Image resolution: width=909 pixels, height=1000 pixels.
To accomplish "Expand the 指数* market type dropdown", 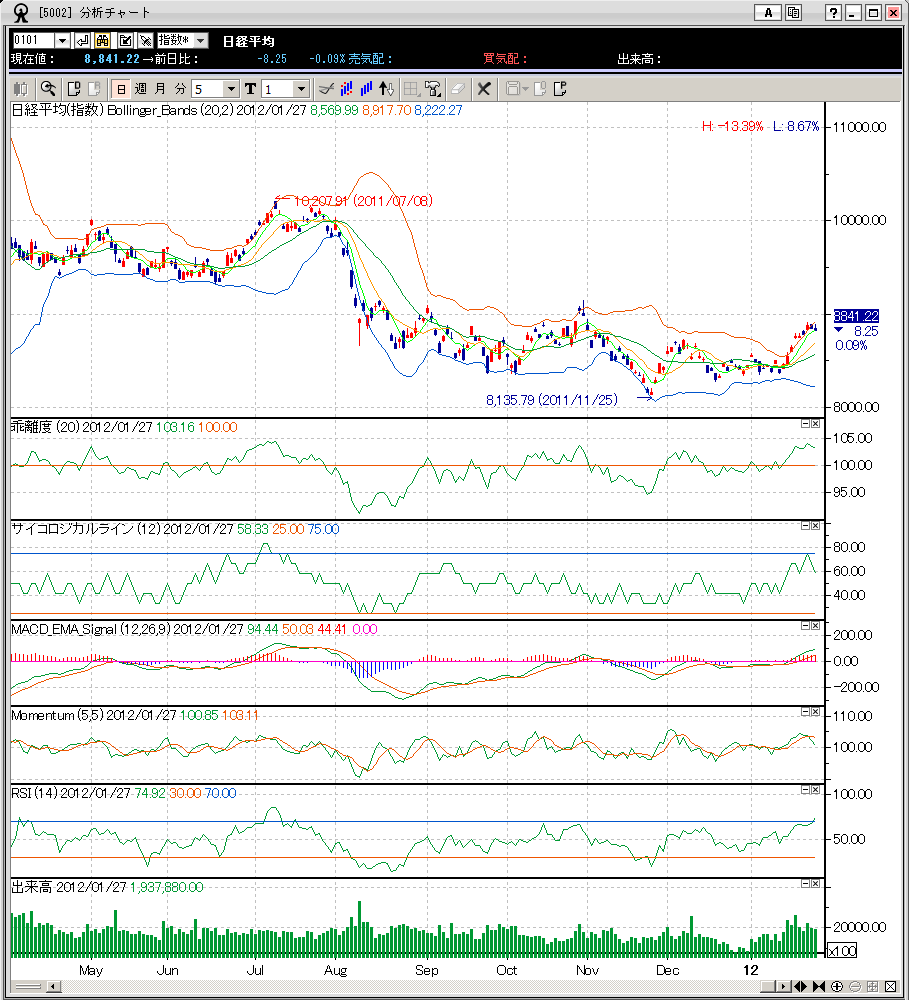I will 200,40.
